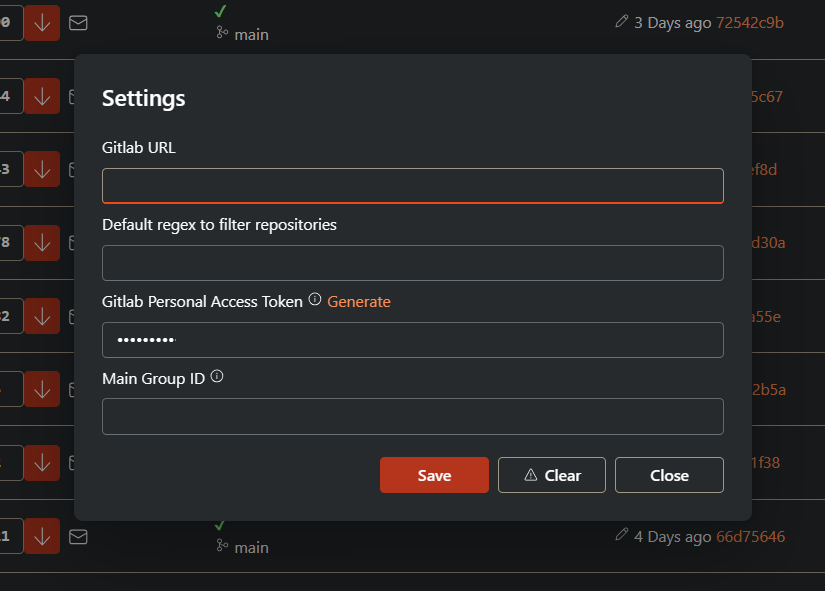Viewport: 825px width, 591px height.
Task: Close the Settings dialog
Action: [669, 475]
